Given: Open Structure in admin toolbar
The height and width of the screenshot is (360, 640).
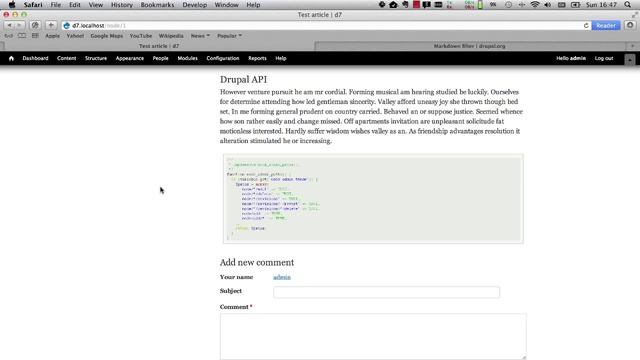Looking at the screenshot, I should pos(96,58).
